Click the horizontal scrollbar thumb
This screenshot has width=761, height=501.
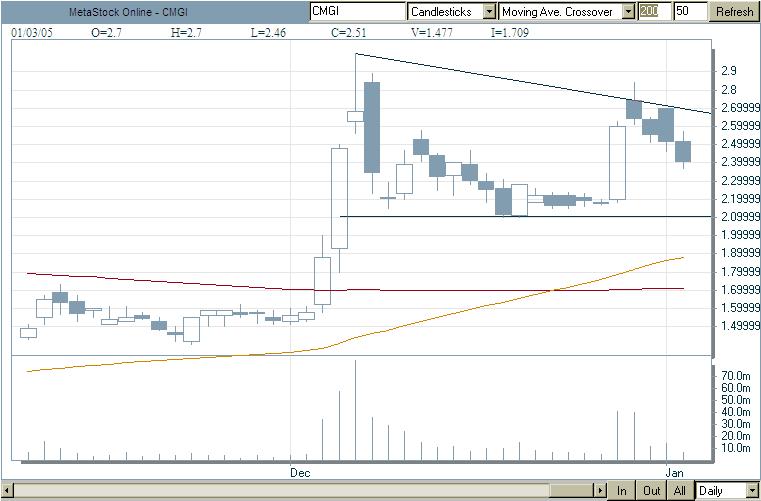point(572,490)
